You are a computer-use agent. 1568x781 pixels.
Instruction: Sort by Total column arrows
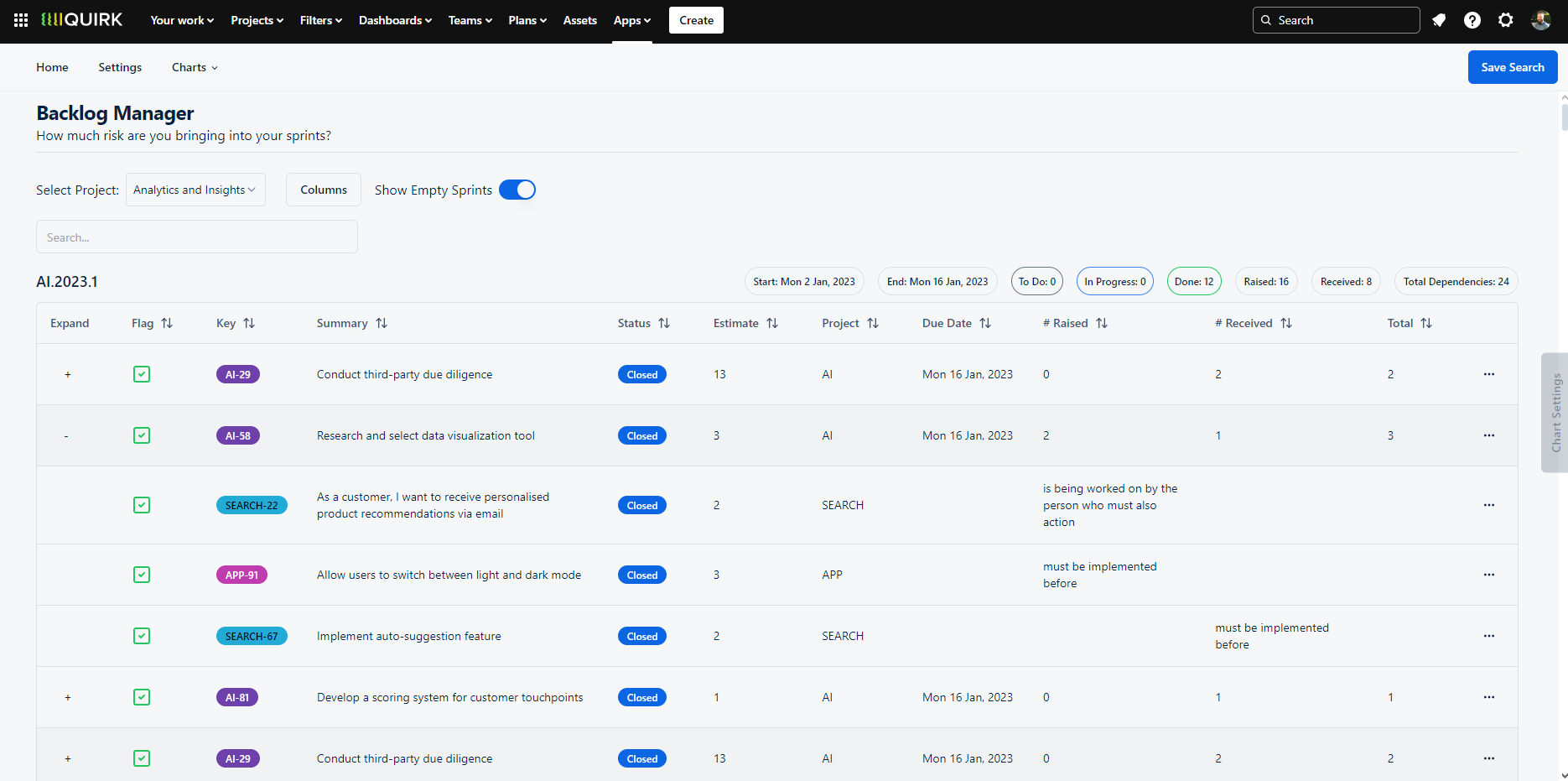coord(1426,323)
